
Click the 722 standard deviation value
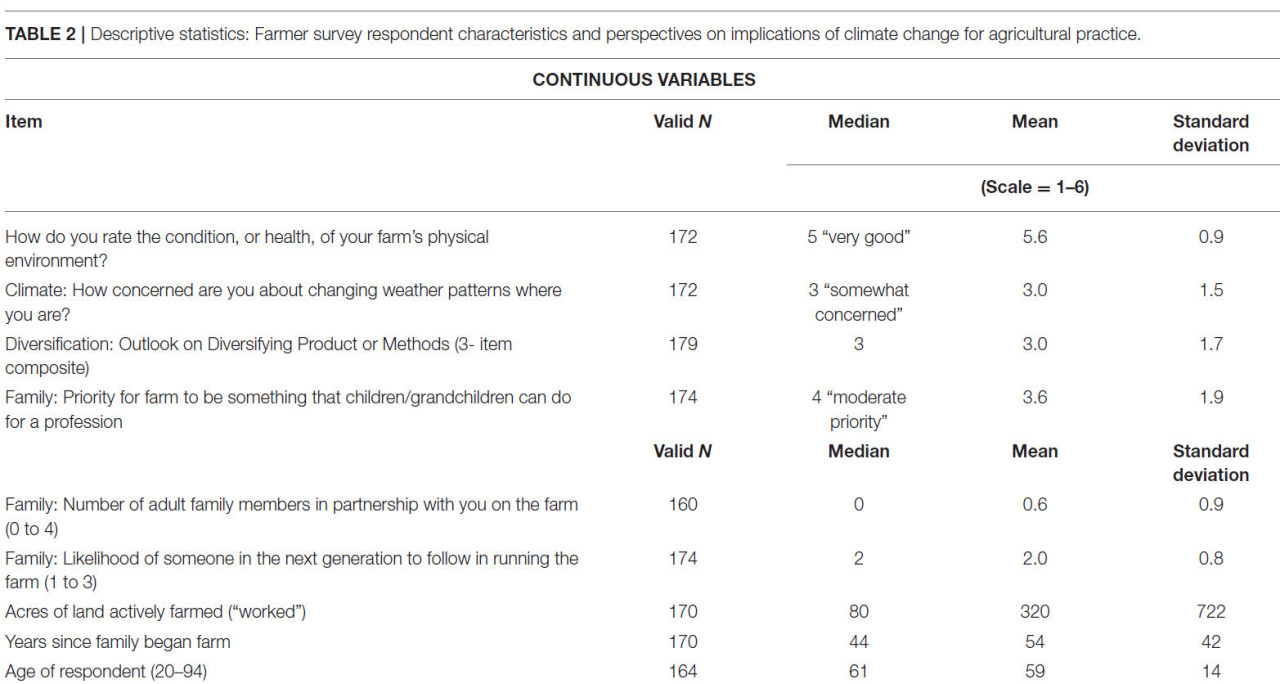coord(1211,612)
